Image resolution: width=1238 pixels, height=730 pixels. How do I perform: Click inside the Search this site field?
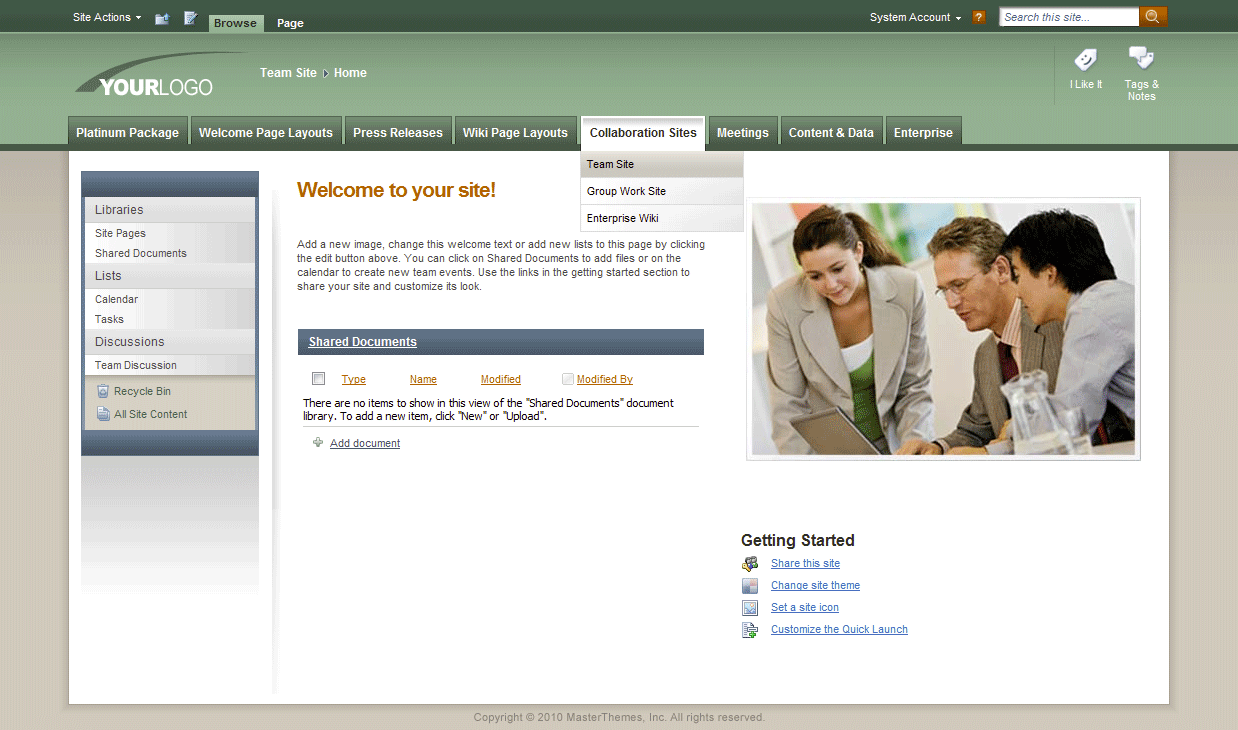coord(1065,16)
